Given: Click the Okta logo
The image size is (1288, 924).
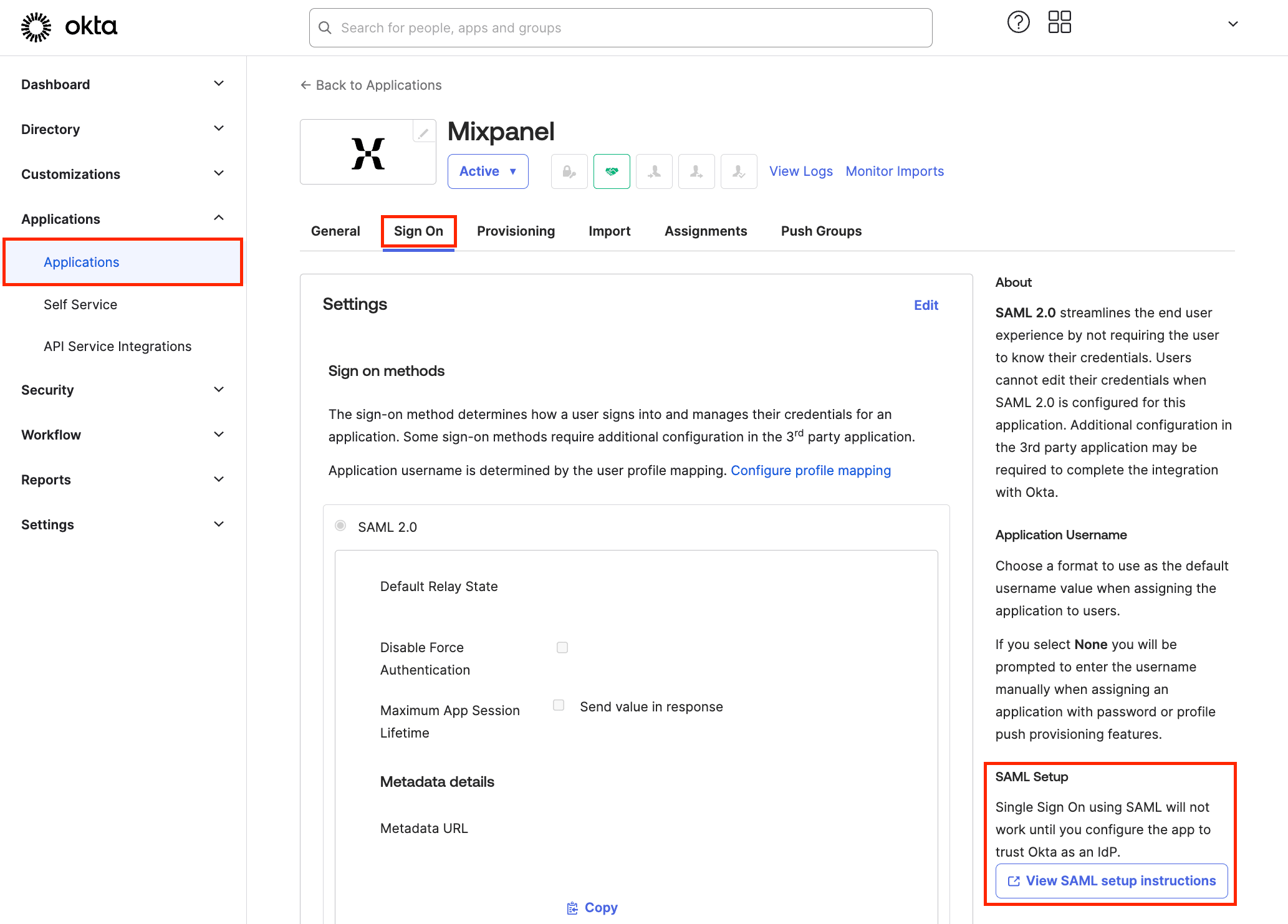Looking at the screenshot, I should [69, 27].
